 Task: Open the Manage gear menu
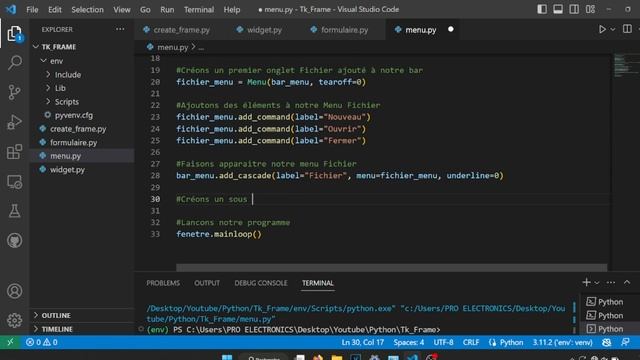[x=15, y=320]
